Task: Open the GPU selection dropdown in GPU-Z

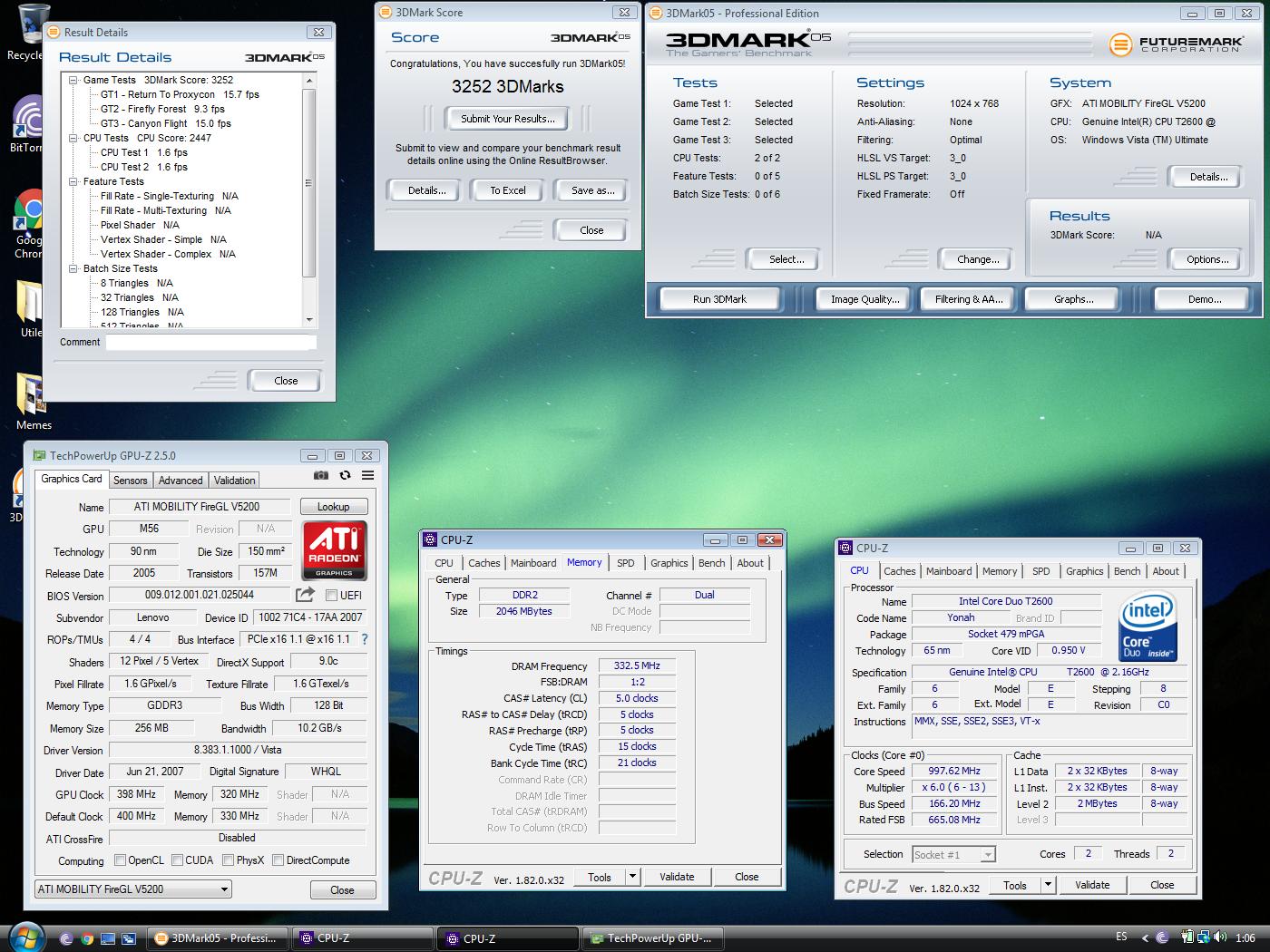Action: pos(133,889)
